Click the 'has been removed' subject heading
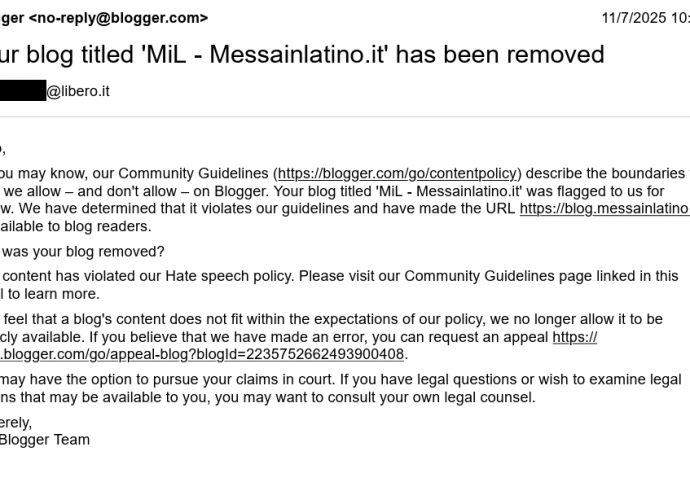The image size is (690, 504). pyautogui.click(x=499, y=55)
